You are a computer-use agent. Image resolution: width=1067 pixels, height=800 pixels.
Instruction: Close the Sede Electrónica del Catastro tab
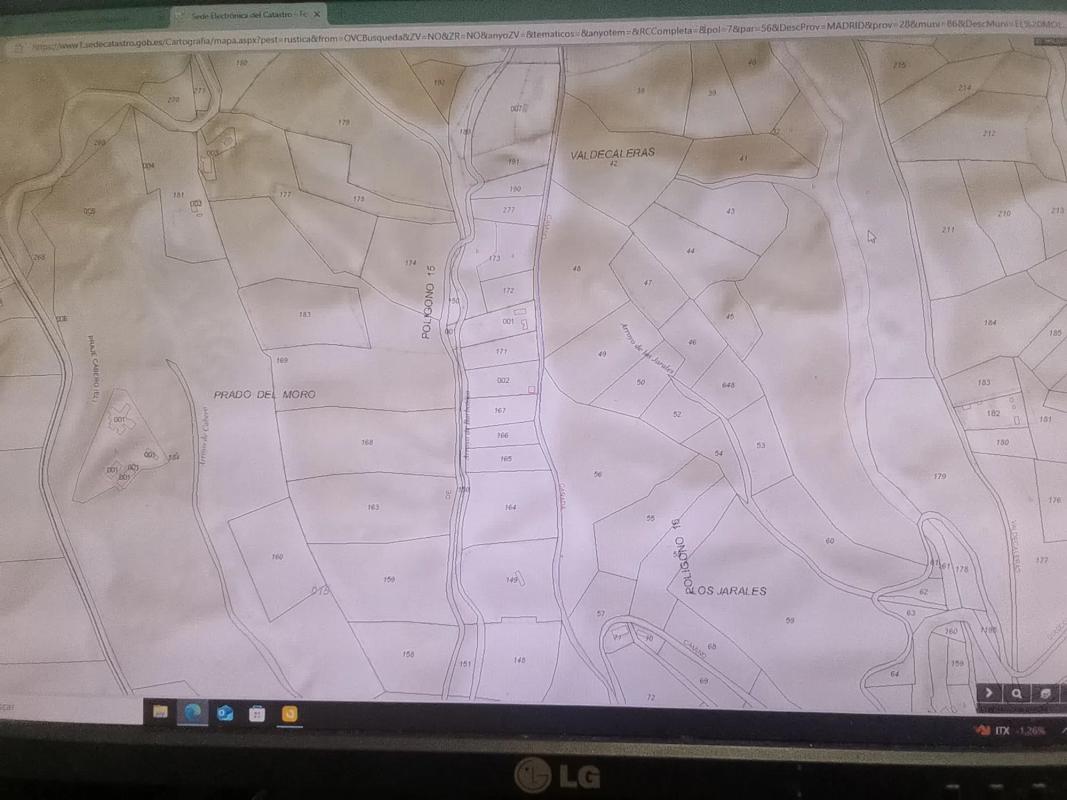[317, 15]
